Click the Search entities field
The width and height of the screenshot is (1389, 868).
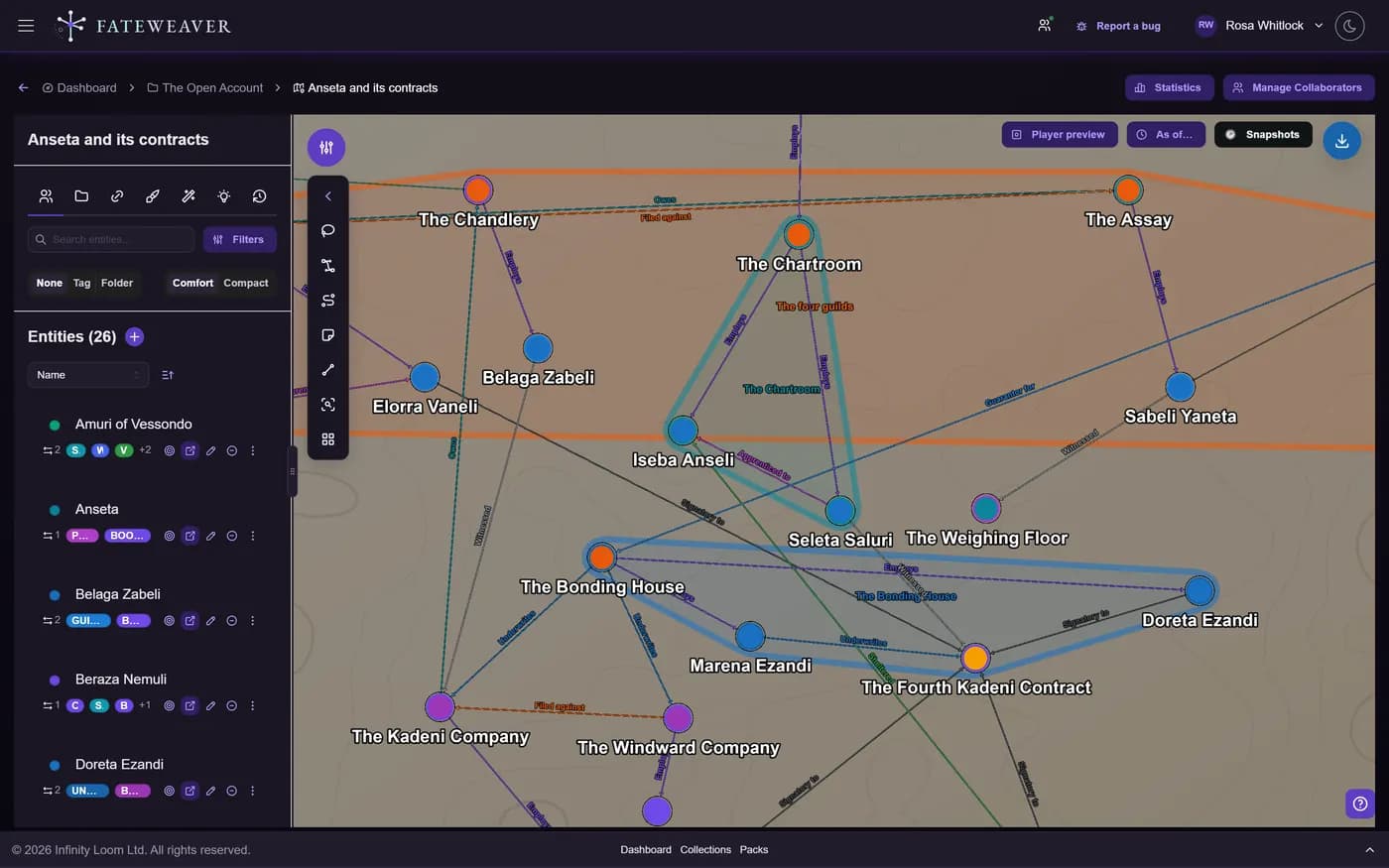coord(111,239)
